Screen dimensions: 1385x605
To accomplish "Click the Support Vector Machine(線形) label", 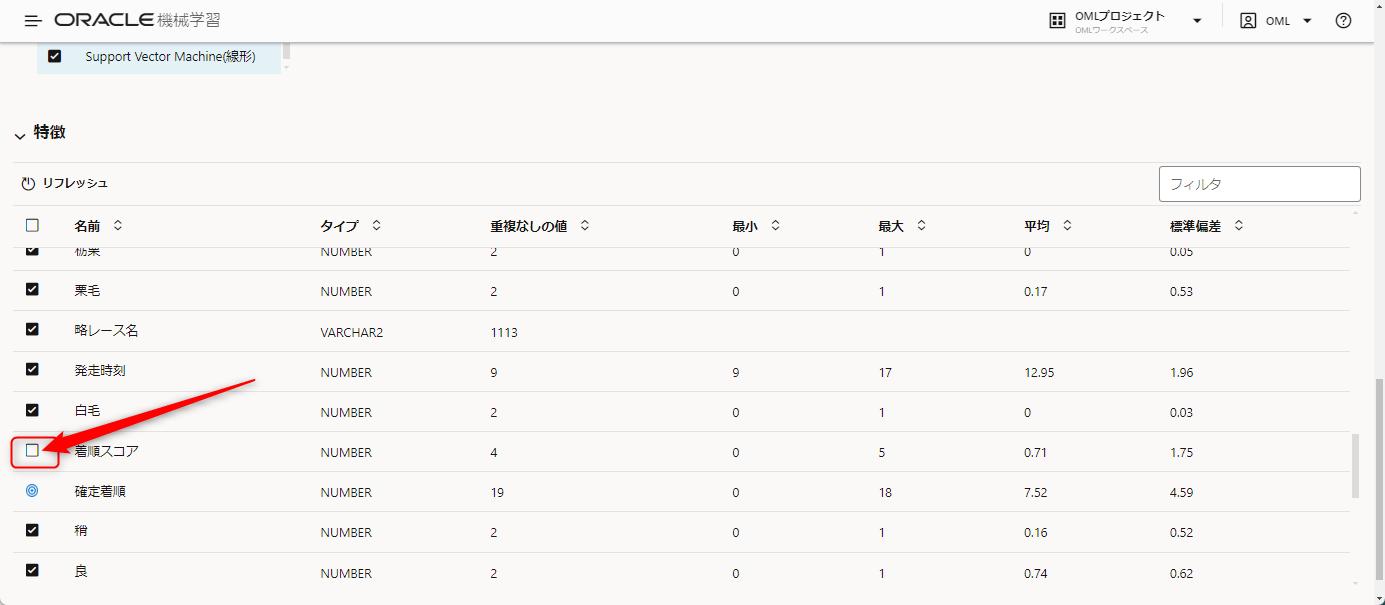I will (170, 57).
